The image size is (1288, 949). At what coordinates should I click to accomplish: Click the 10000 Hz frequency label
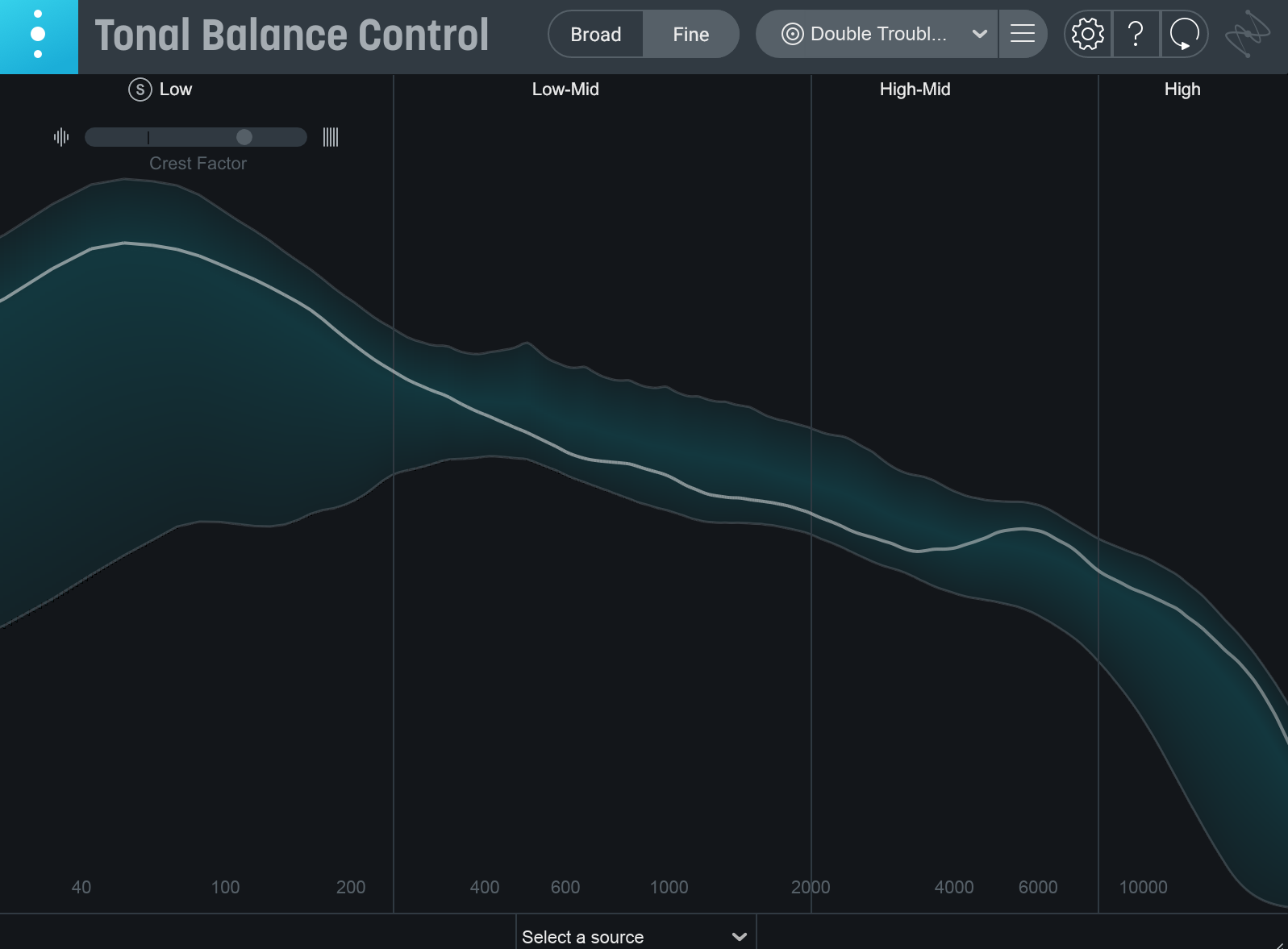click(1144, 888)
